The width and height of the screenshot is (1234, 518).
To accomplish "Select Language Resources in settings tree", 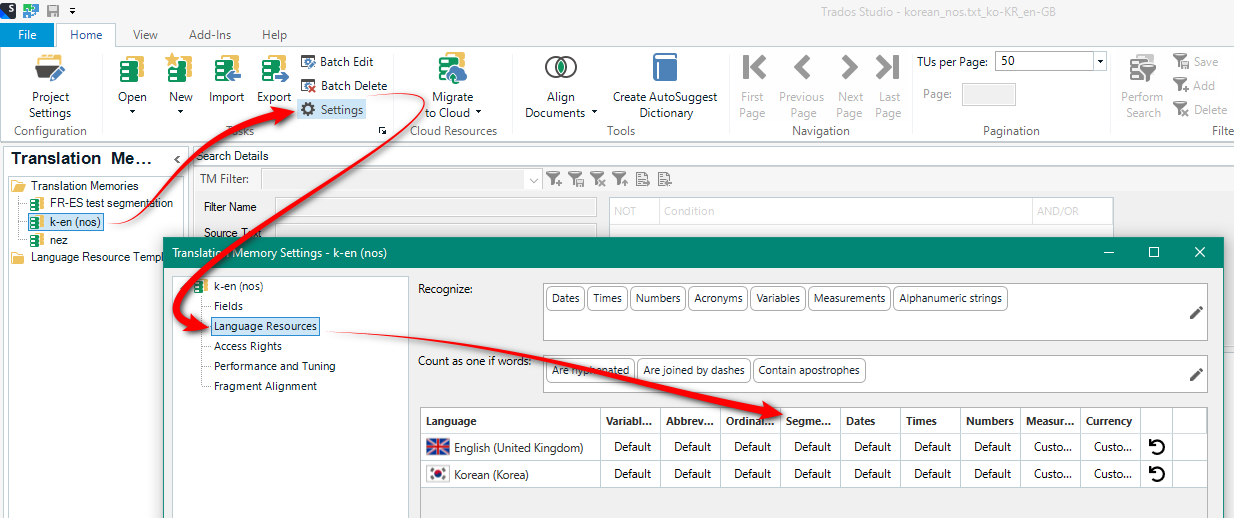I will (265, 326).
